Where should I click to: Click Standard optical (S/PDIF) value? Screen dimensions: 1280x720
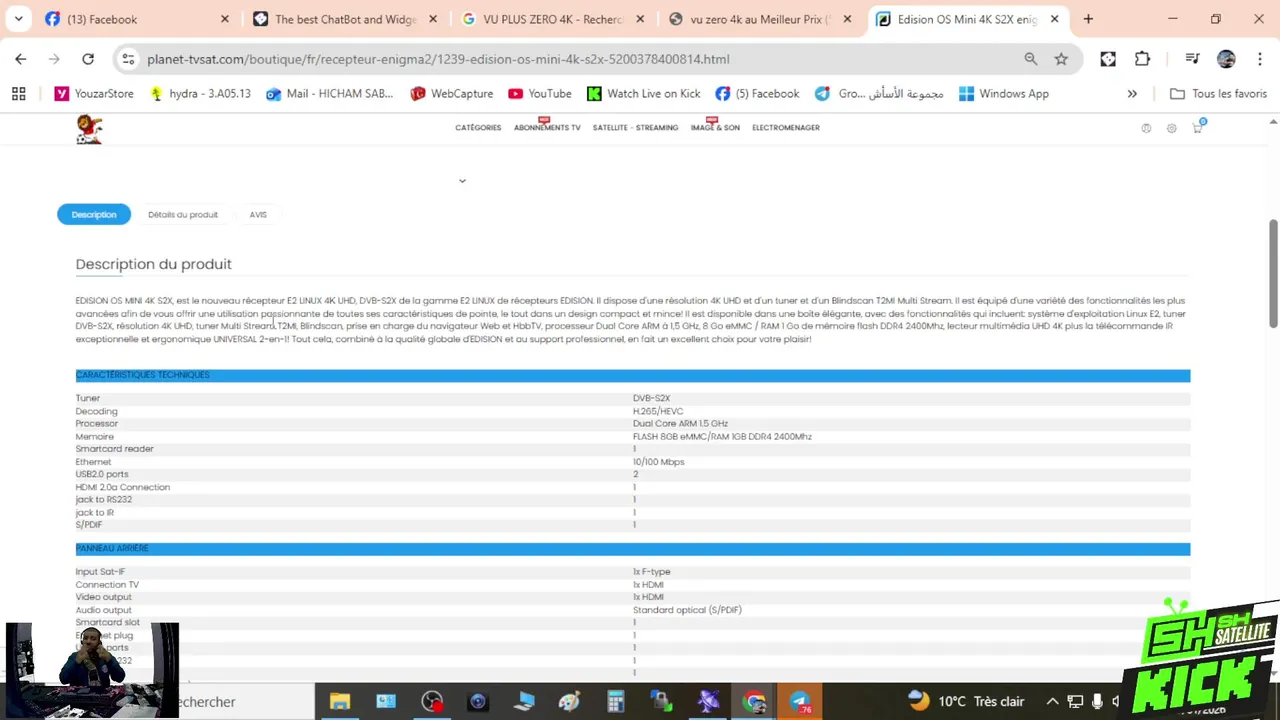coord(687,610)
